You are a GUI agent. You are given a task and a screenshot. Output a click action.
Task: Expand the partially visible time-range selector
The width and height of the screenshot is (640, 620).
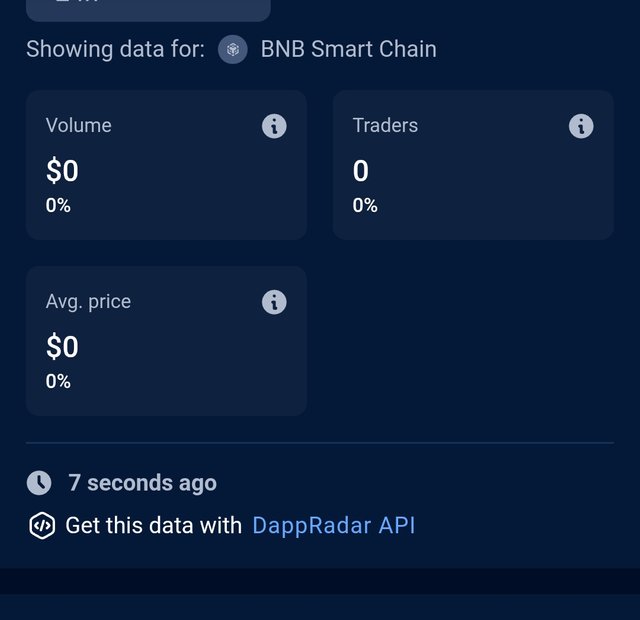148,9
